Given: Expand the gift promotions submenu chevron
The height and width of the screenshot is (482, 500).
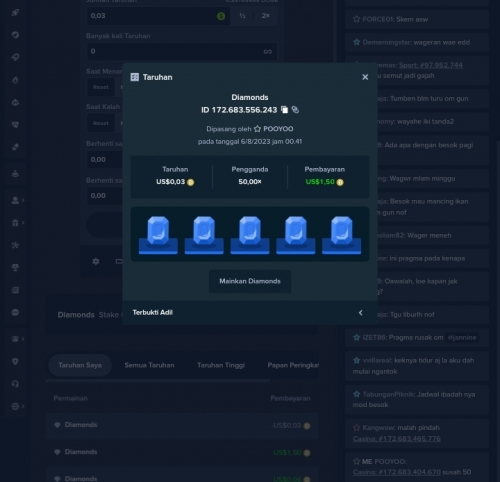Looking at the screenshot, I should (x=23, y=223).
